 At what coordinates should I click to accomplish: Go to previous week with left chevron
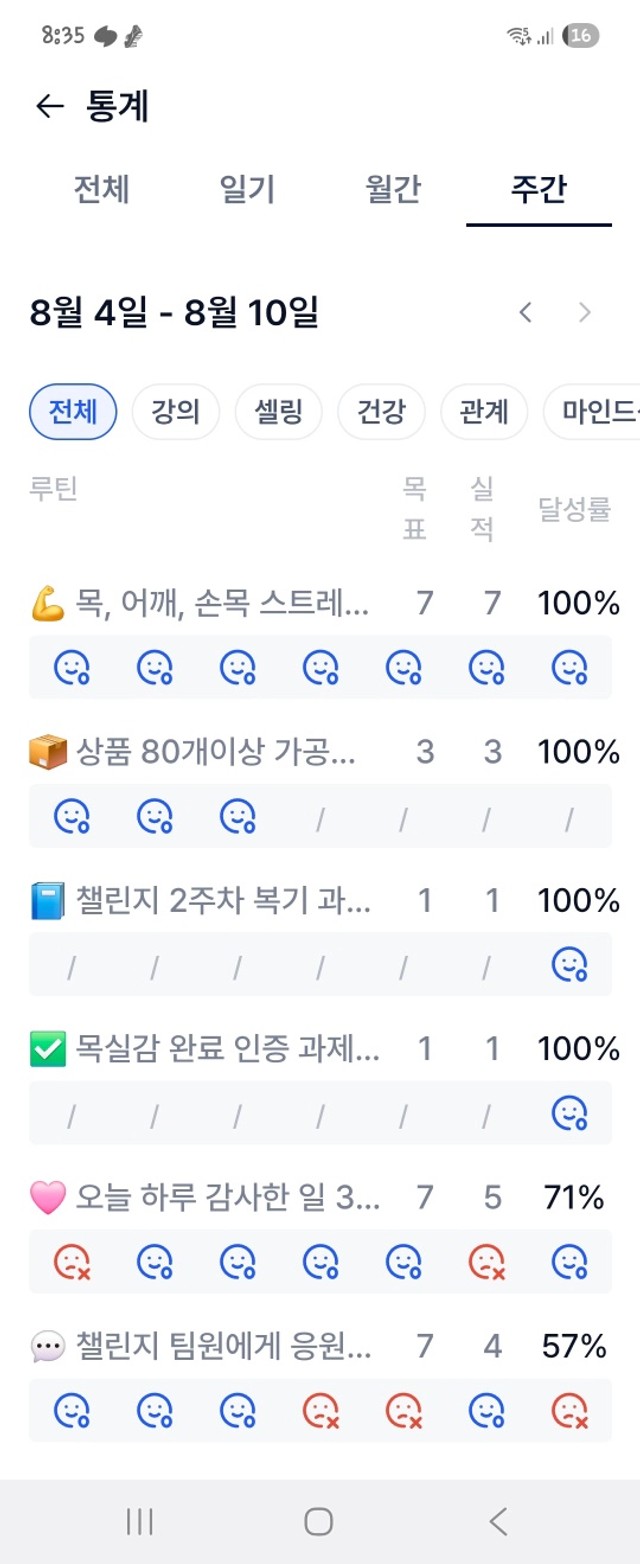[x=525, y=312]
